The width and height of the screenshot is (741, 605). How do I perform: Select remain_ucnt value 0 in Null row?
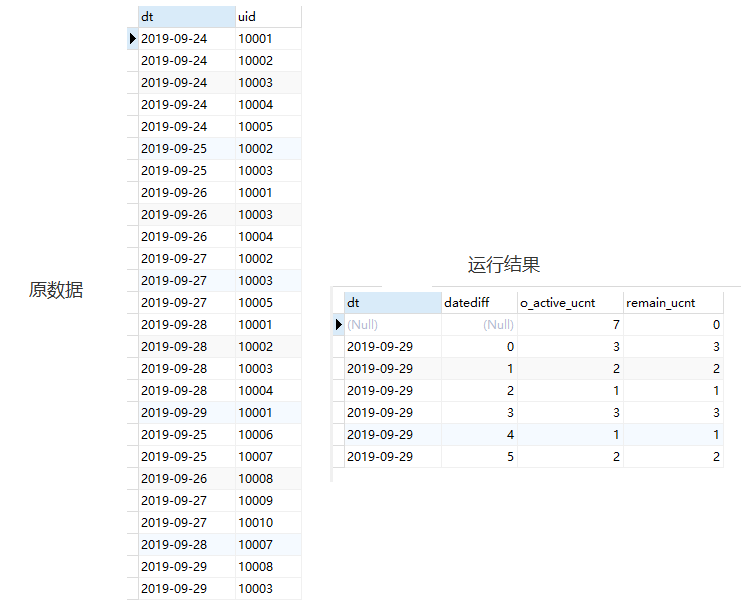(x=673, y=325)
